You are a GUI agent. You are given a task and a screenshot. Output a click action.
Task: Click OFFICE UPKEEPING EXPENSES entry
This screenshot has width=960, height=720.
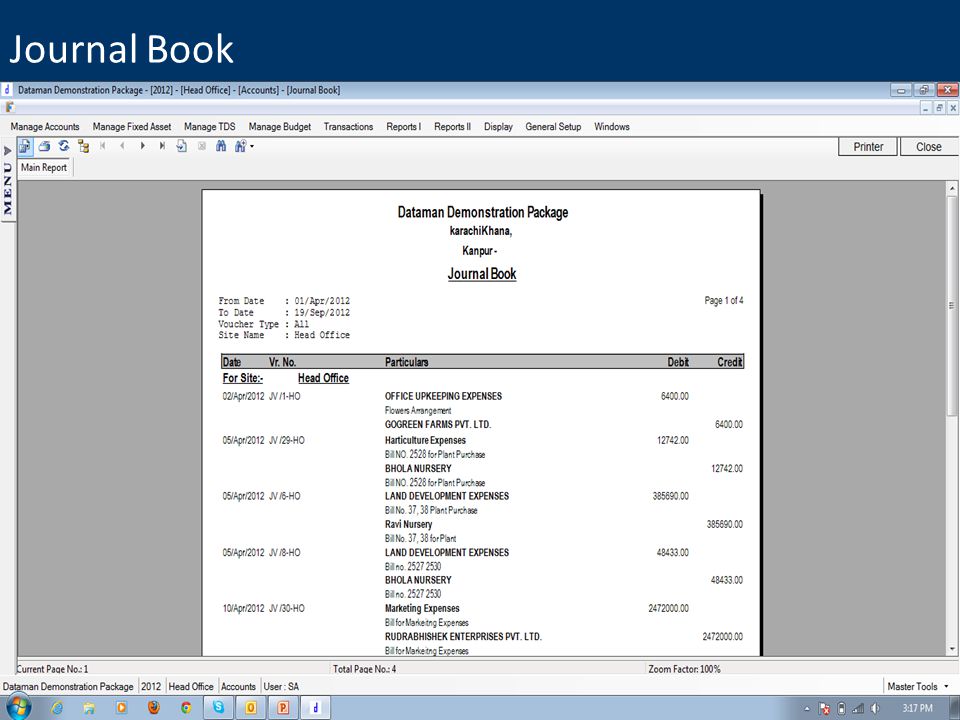443,396
